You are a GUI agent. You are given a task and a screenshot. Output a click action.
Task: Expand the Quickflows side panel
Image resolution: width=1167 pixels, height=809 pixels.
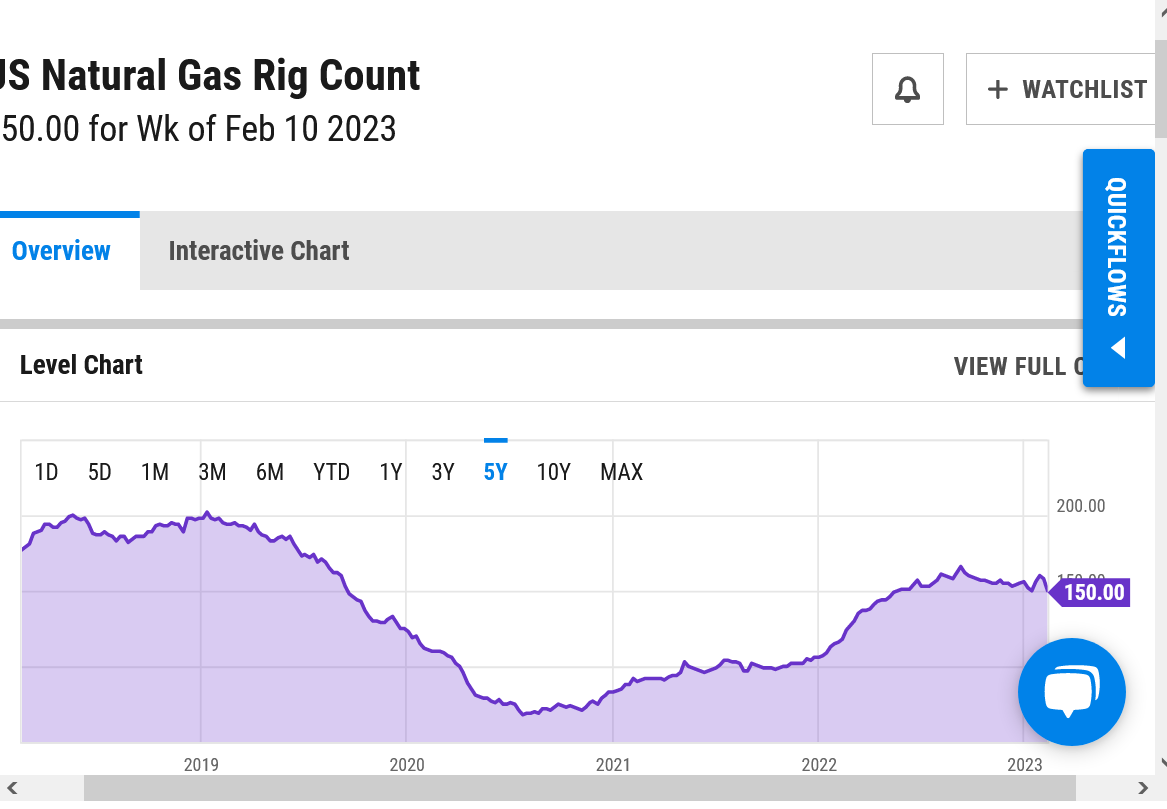[x=1118, y=267]
